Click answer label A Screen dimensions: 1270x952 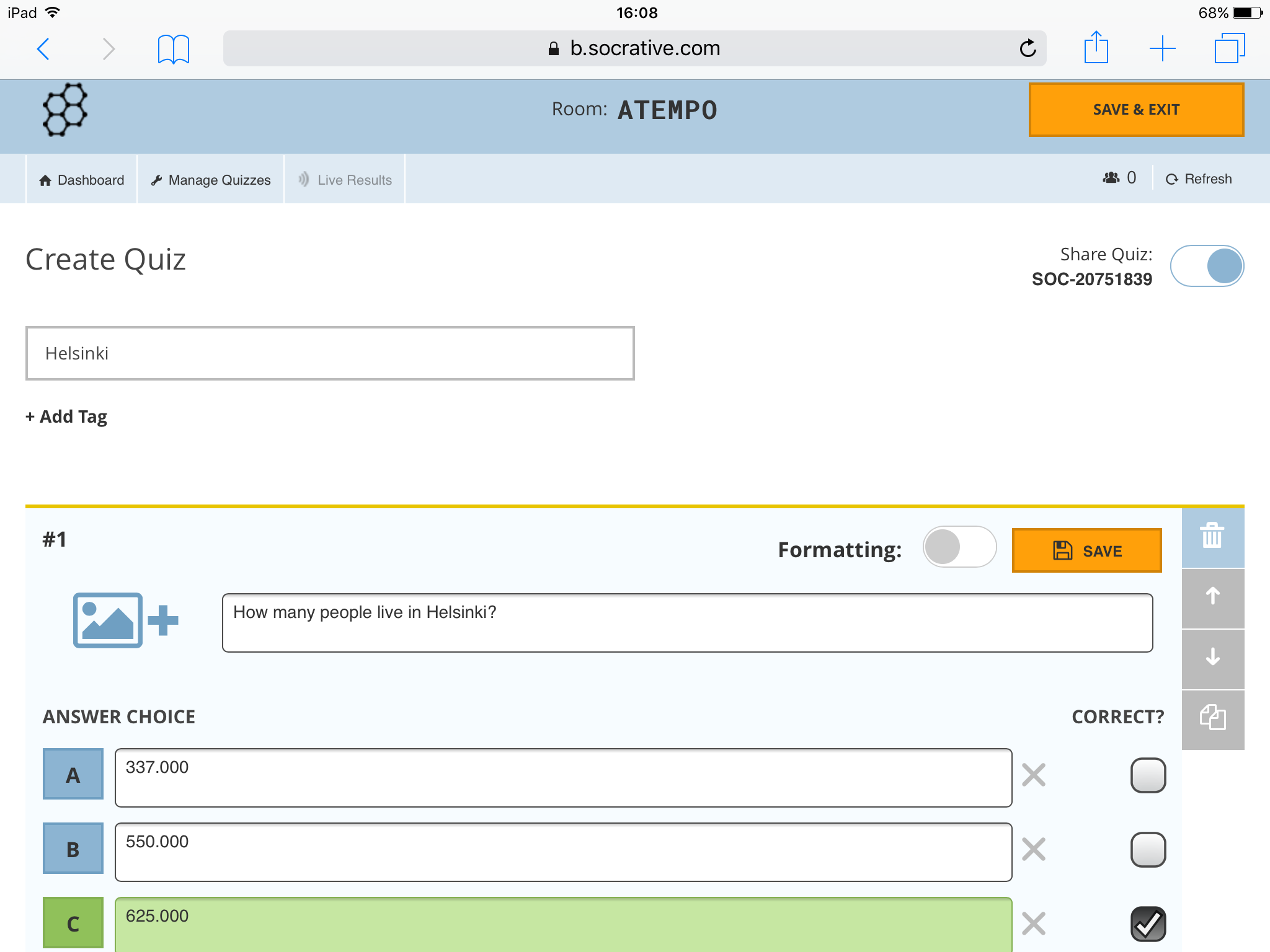(x=73, y=774)
